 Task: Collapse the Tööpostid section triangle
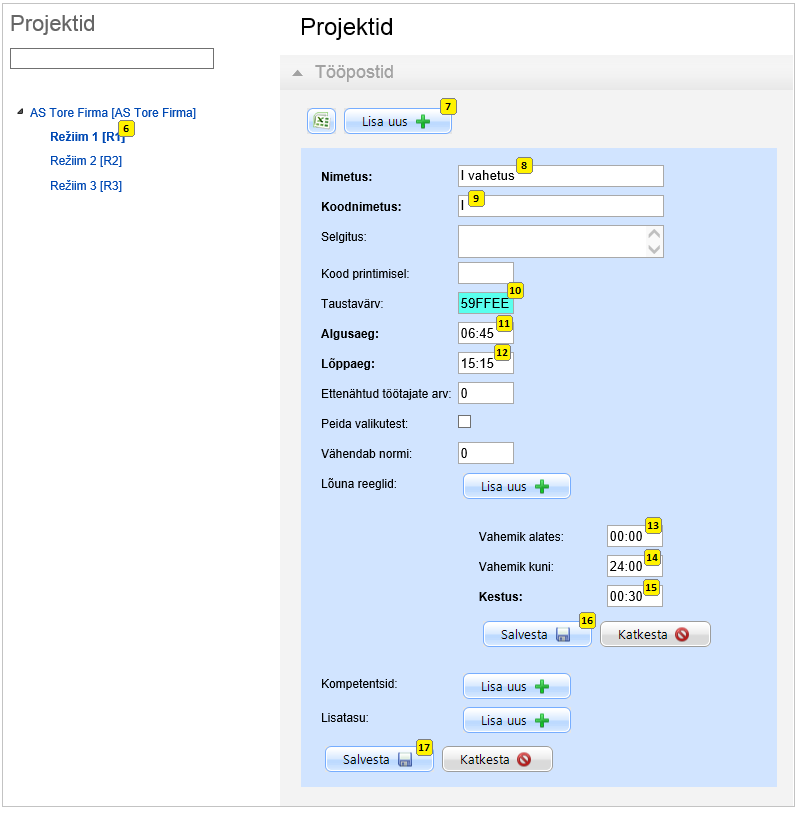pos(297,73)
